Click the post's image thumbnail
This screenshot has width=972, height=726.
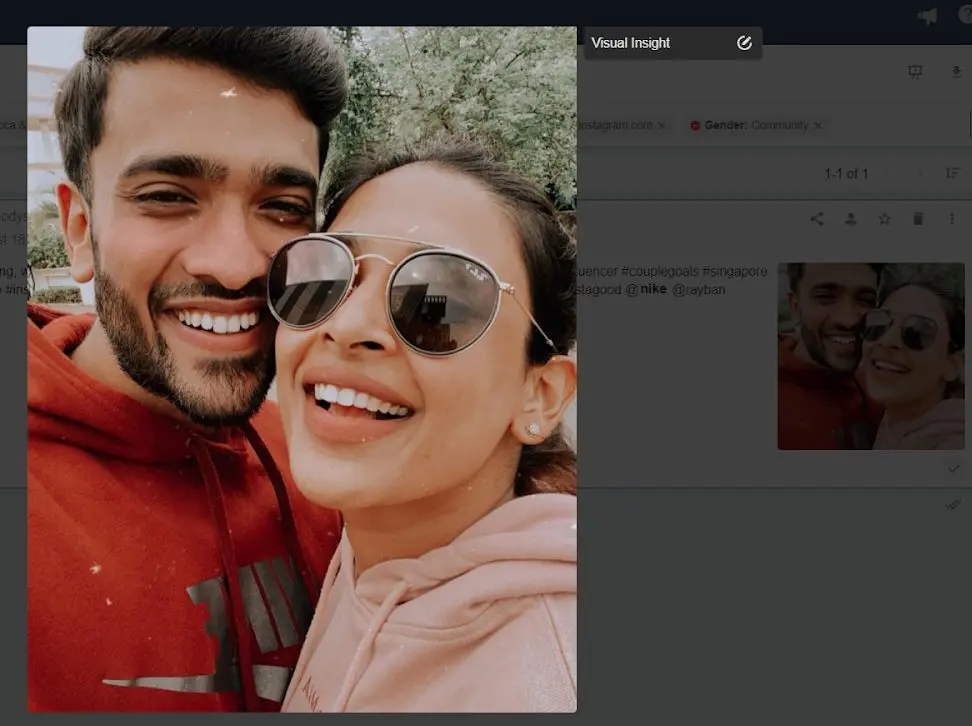tap(870, 356)
